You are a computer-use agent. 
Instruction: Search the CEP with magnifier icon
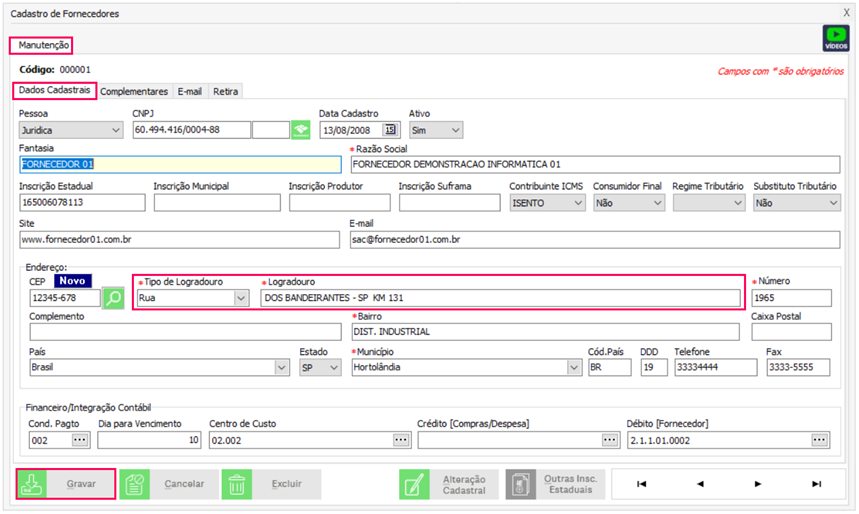click(114, 298)
